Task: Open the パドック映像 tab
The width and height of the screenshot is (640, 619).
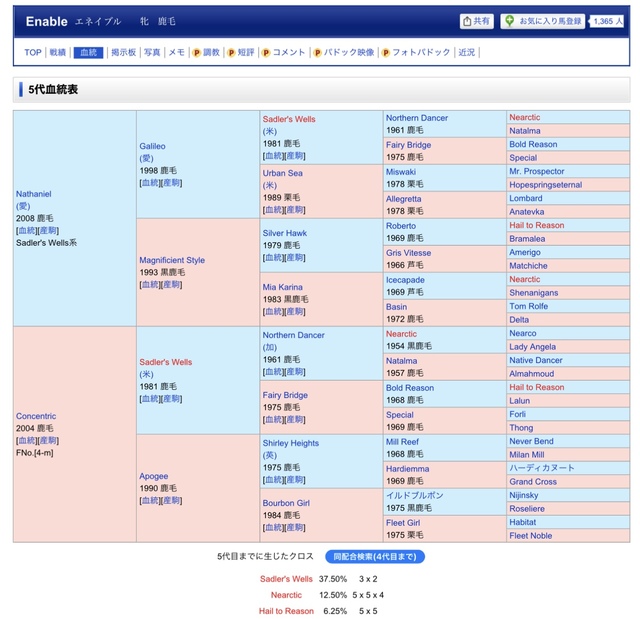Action: point(349,52)
